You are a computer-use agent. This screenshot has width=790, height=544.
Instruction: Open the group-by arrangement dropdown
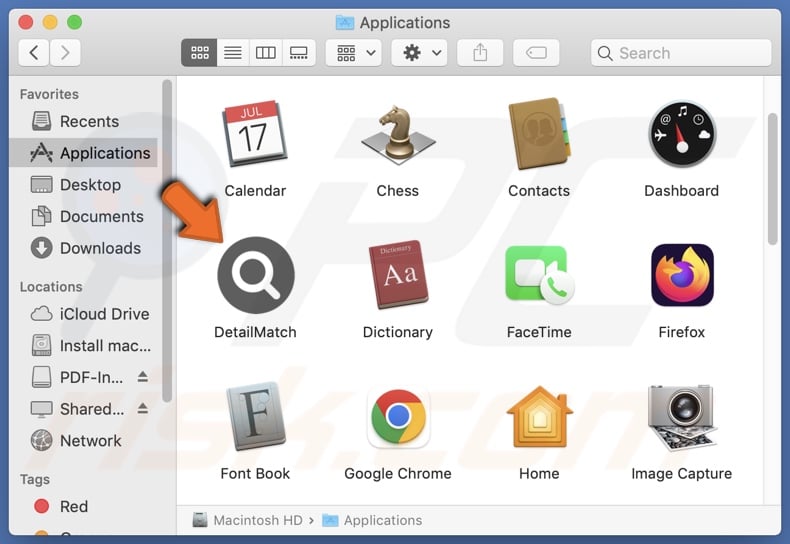(354, 52)
